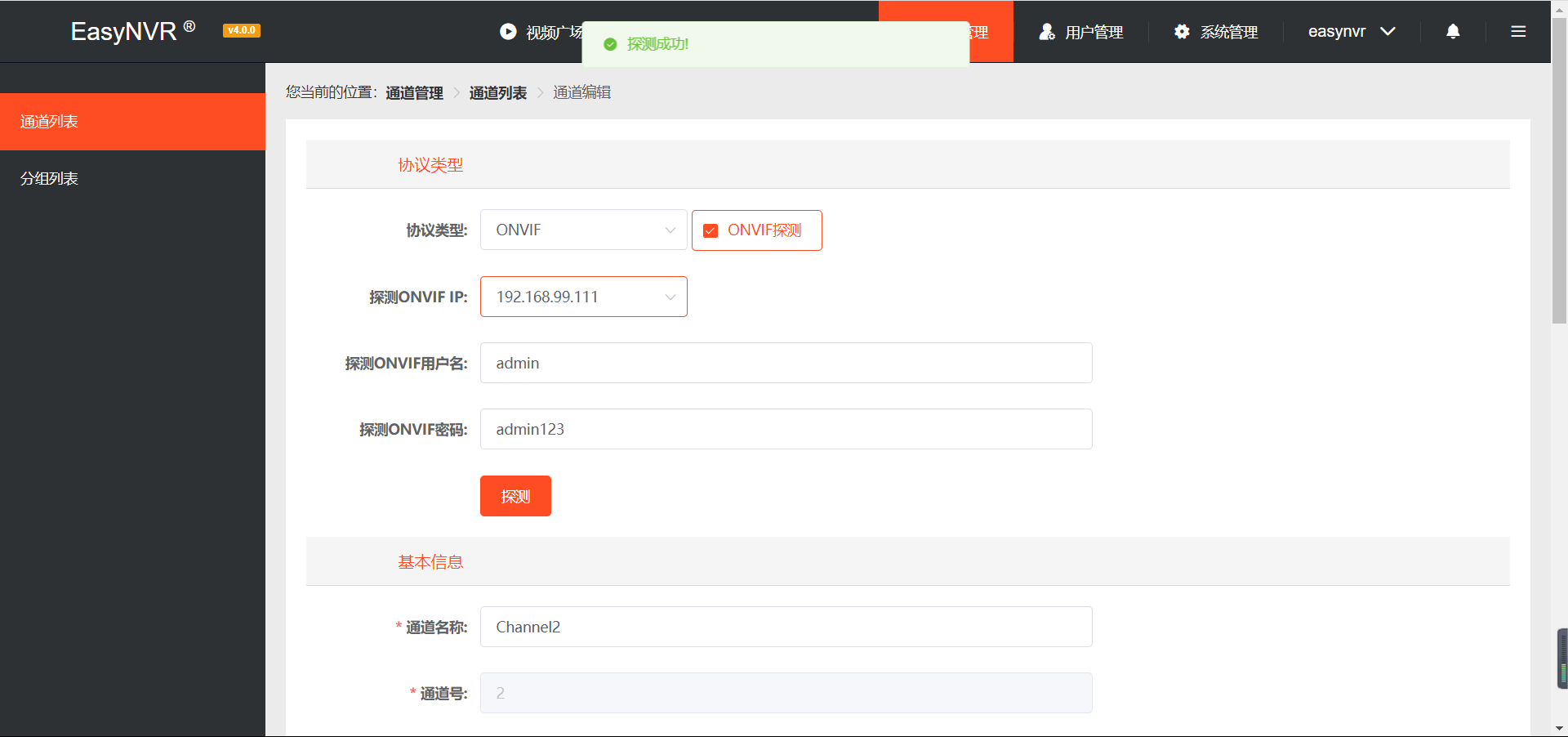Go to 通道列表 breadcrumb
The width and height of the screenshot is (1568, 737).
tap(498, 92)
